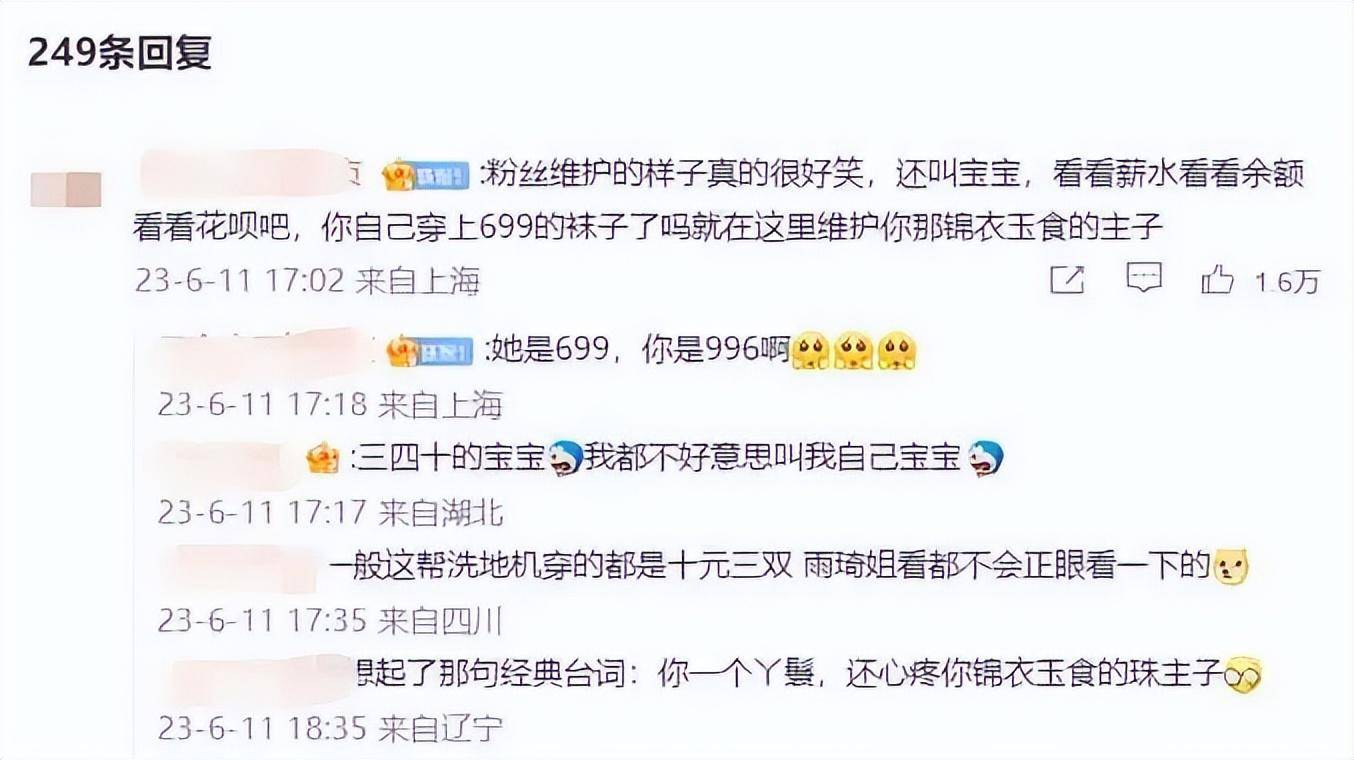Click the first crying emoji after 你是996啊
Viewport: 1354px width, 760px height.
[x=811, y=351]
